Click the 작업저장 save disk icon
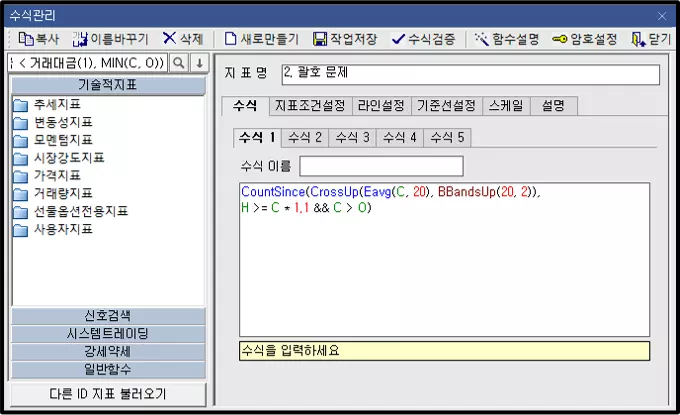The width and height of the screenshot is (680, 415). 320,39
